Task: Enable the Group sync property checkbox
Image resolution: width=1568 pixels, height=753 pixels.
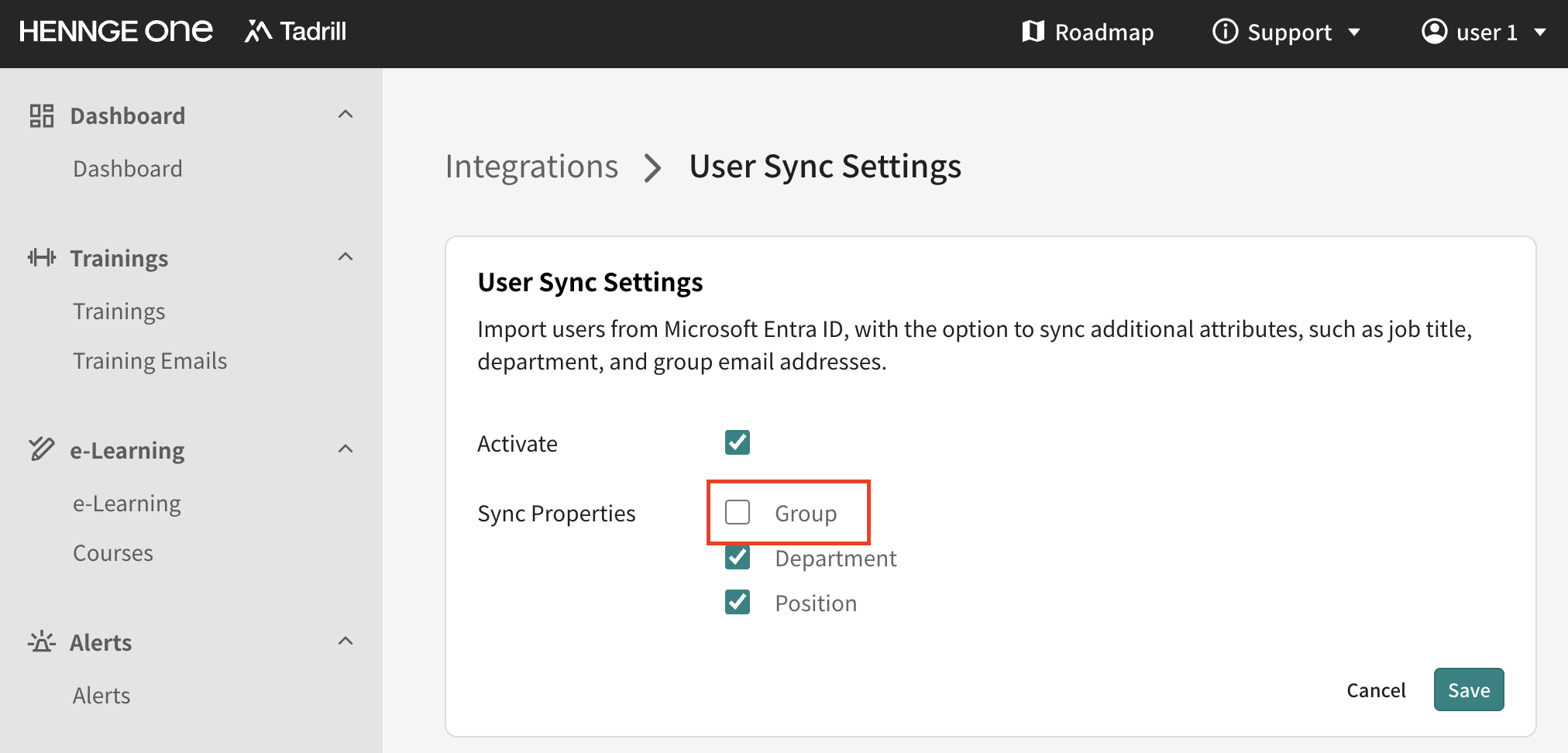Action: pos(738,512)
